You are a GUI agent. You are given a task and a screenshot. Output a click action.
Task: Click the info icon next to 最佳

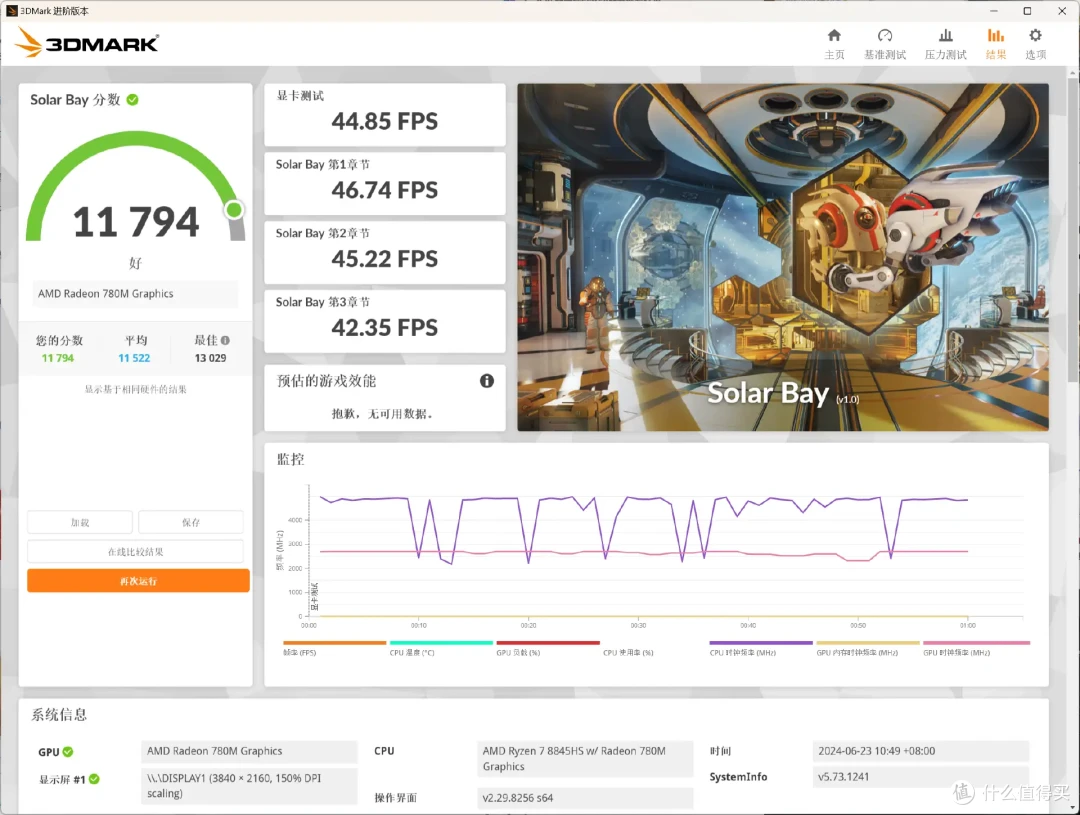225,340
